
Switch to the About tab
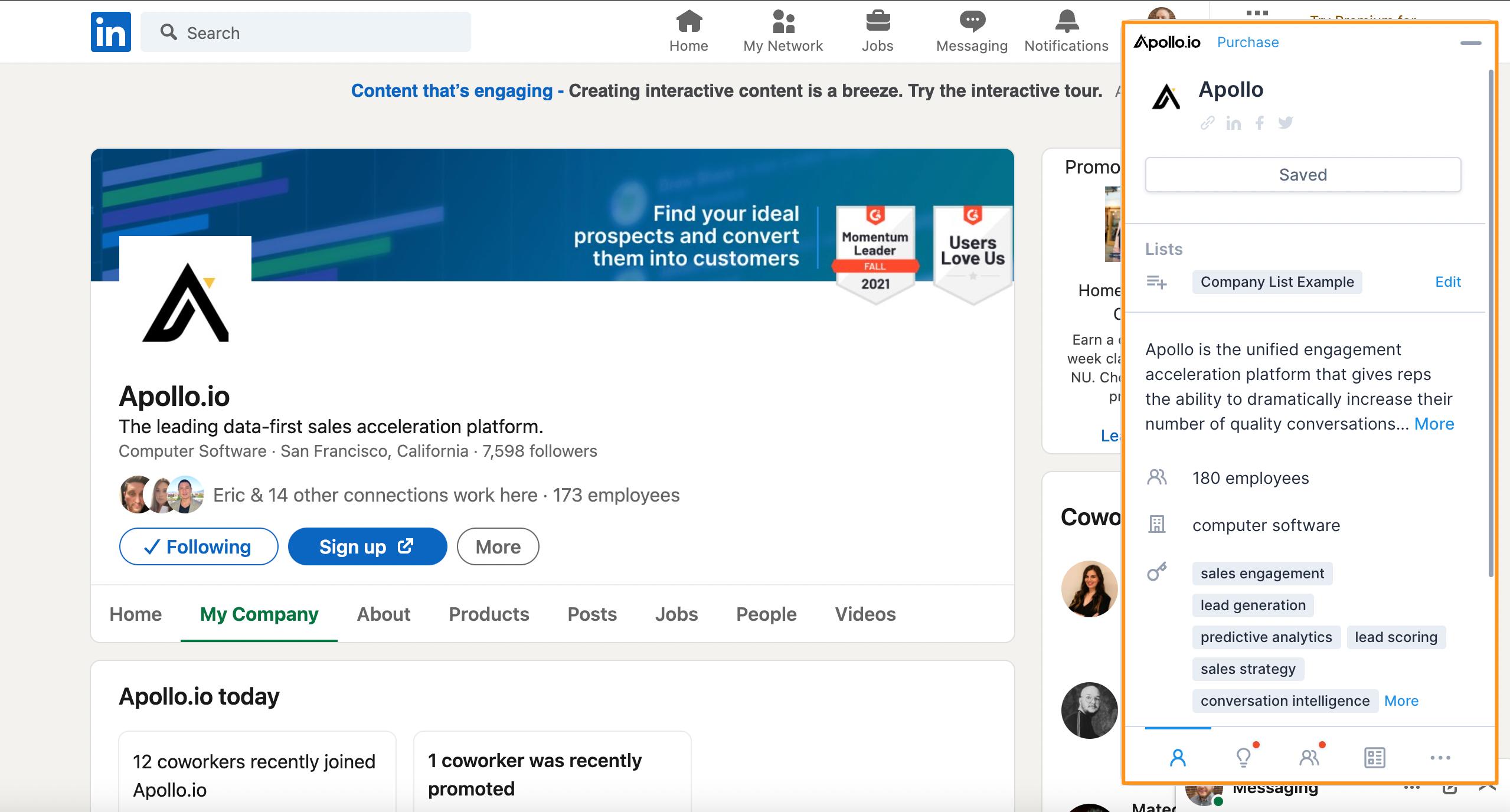(384, 614)
